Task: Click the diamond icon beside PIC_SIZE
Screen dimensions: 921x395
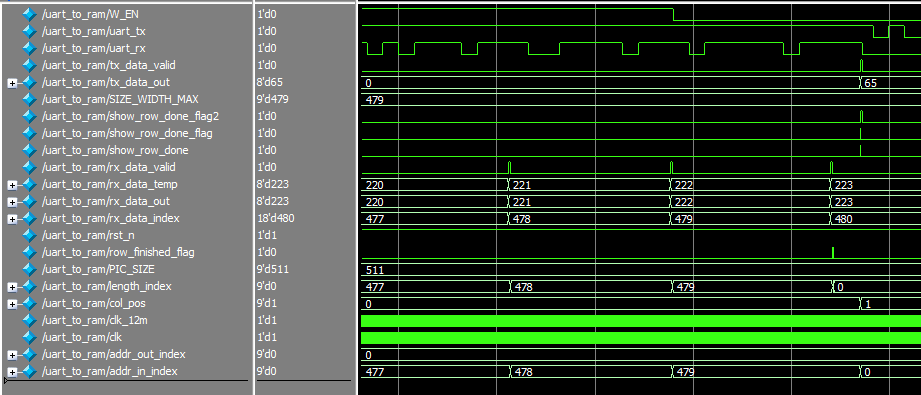Action: tap(29, 269)
